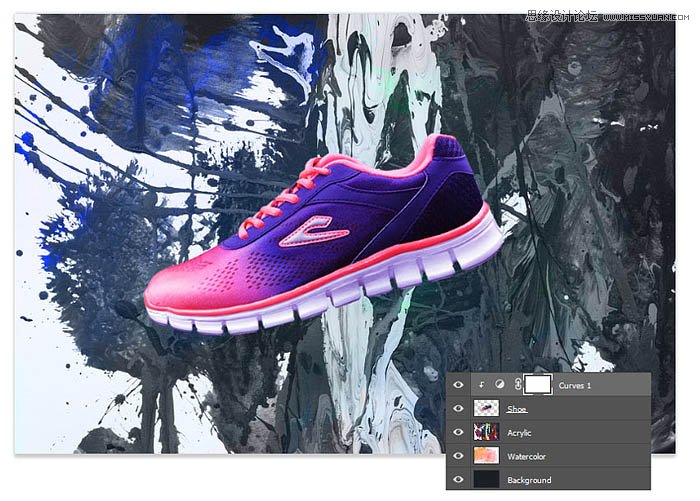Image resolution: width=700 pixels, height=501 pixels.
Task: Click the Shoe layer thumbnail
Action: [x=486, y=409]
